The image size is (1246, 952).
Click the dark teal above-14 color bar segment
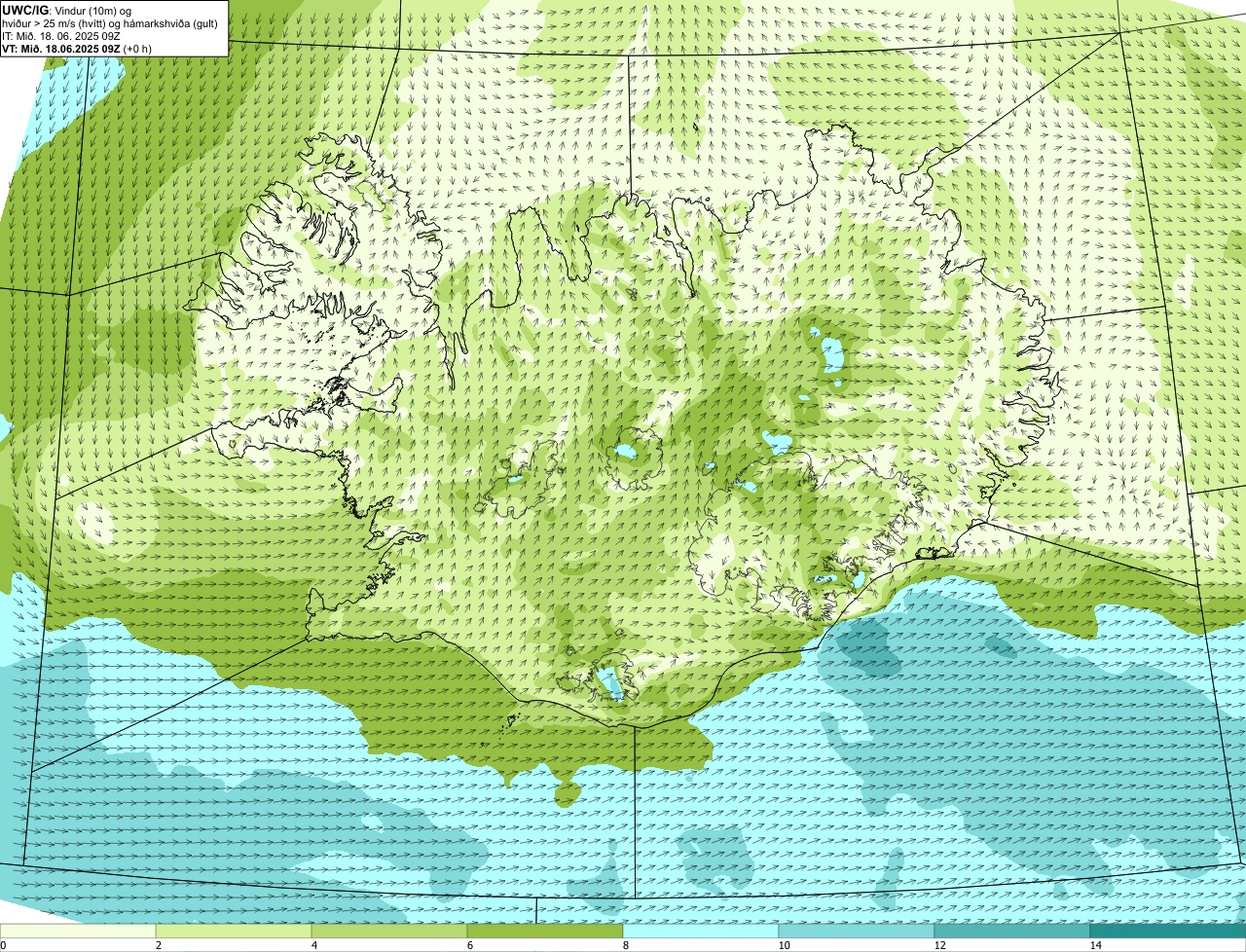pos(1168,931)
